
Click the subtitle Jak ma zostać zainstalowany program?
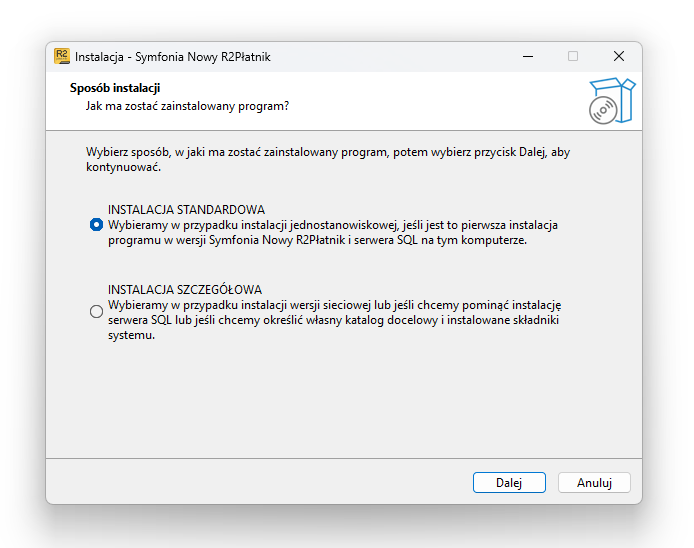coord(187,106)
